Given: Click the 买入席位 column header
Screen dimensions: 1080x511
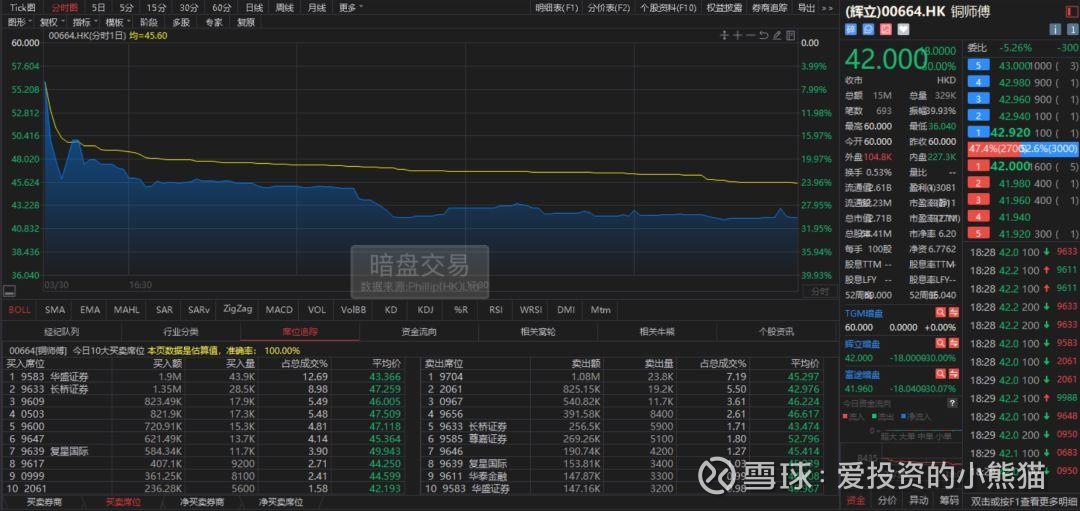Looking at the screenshot, I should coord(25,363).
